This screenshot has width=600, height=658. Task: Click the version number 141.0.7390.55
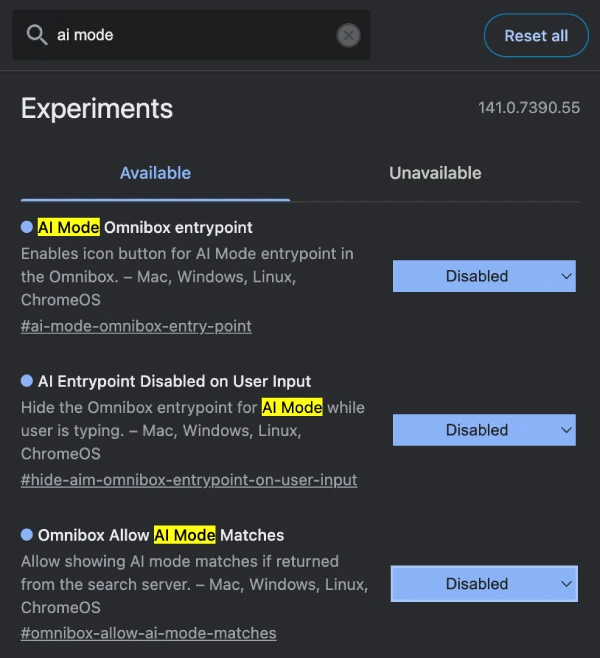click(529, 108)
